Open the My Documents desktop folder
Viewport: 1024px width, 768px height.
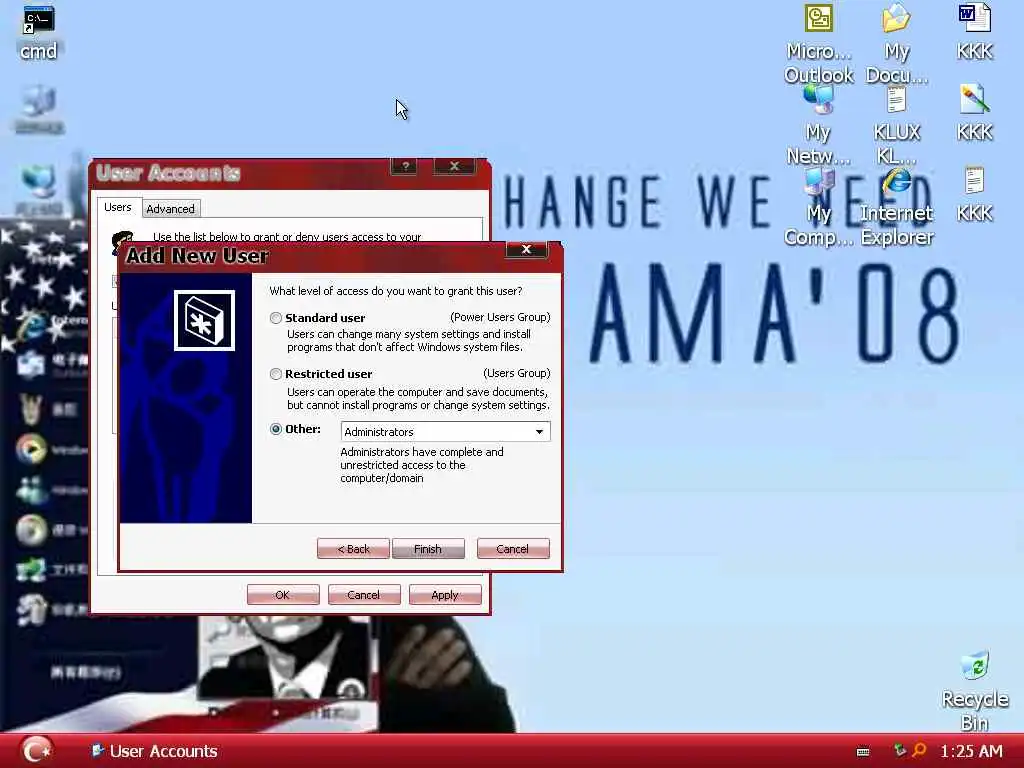coord(897,44)
